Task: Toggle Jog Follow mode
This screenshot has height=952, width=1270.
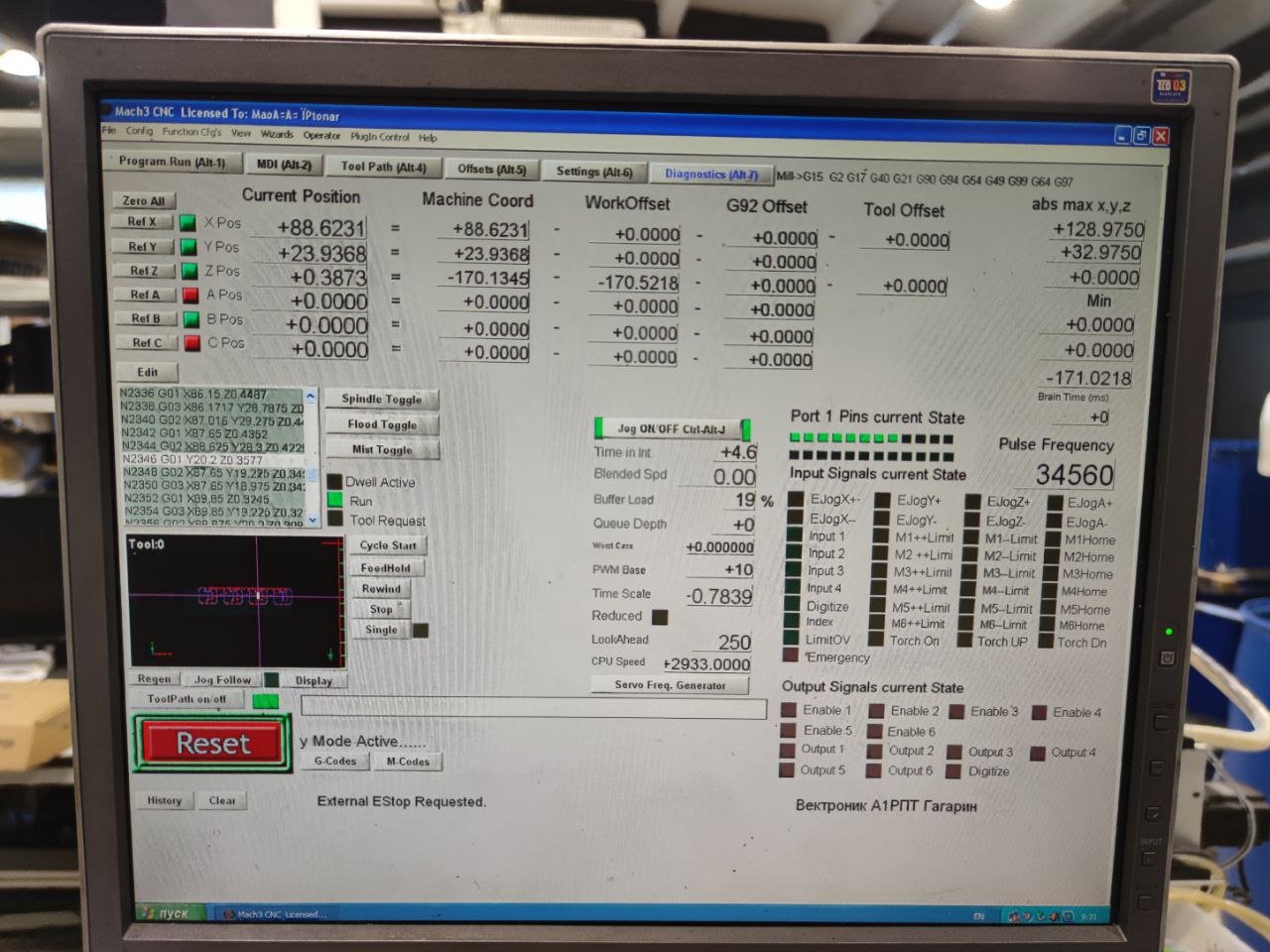Action: coord(222,679)
